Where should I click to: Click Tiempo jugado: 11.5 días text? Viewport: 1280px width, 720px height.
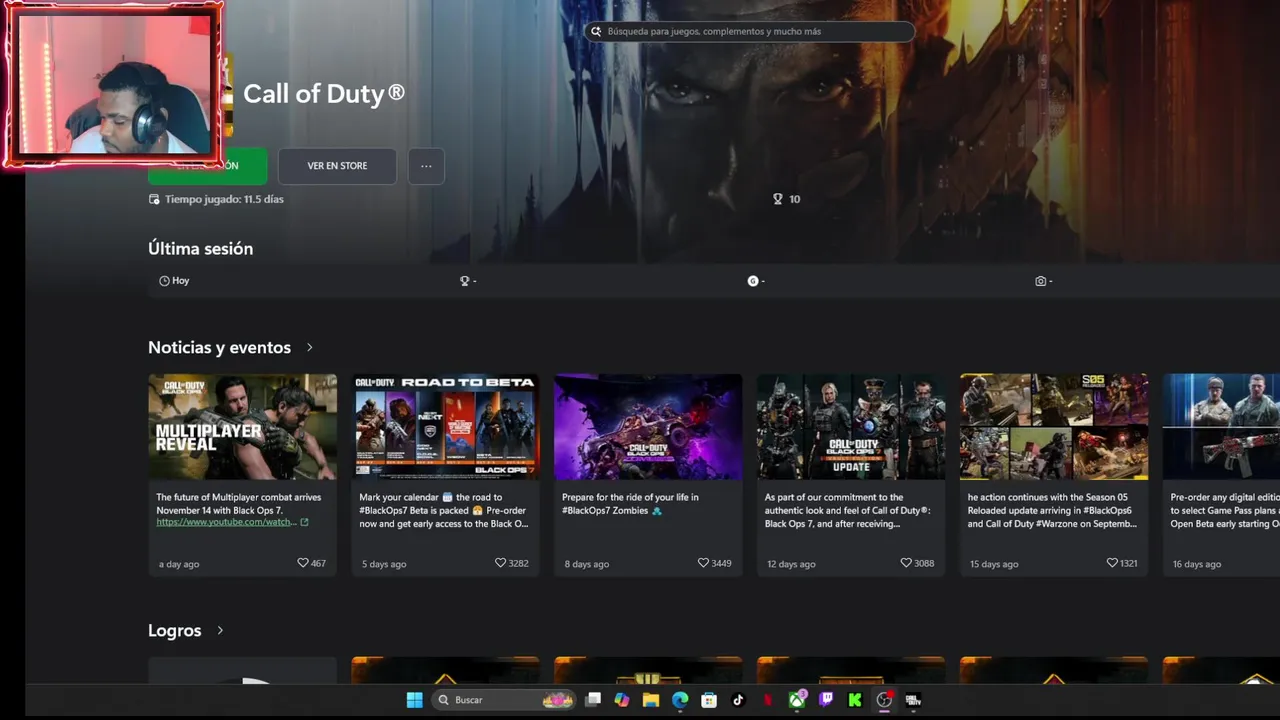click(x=224, y=199)
